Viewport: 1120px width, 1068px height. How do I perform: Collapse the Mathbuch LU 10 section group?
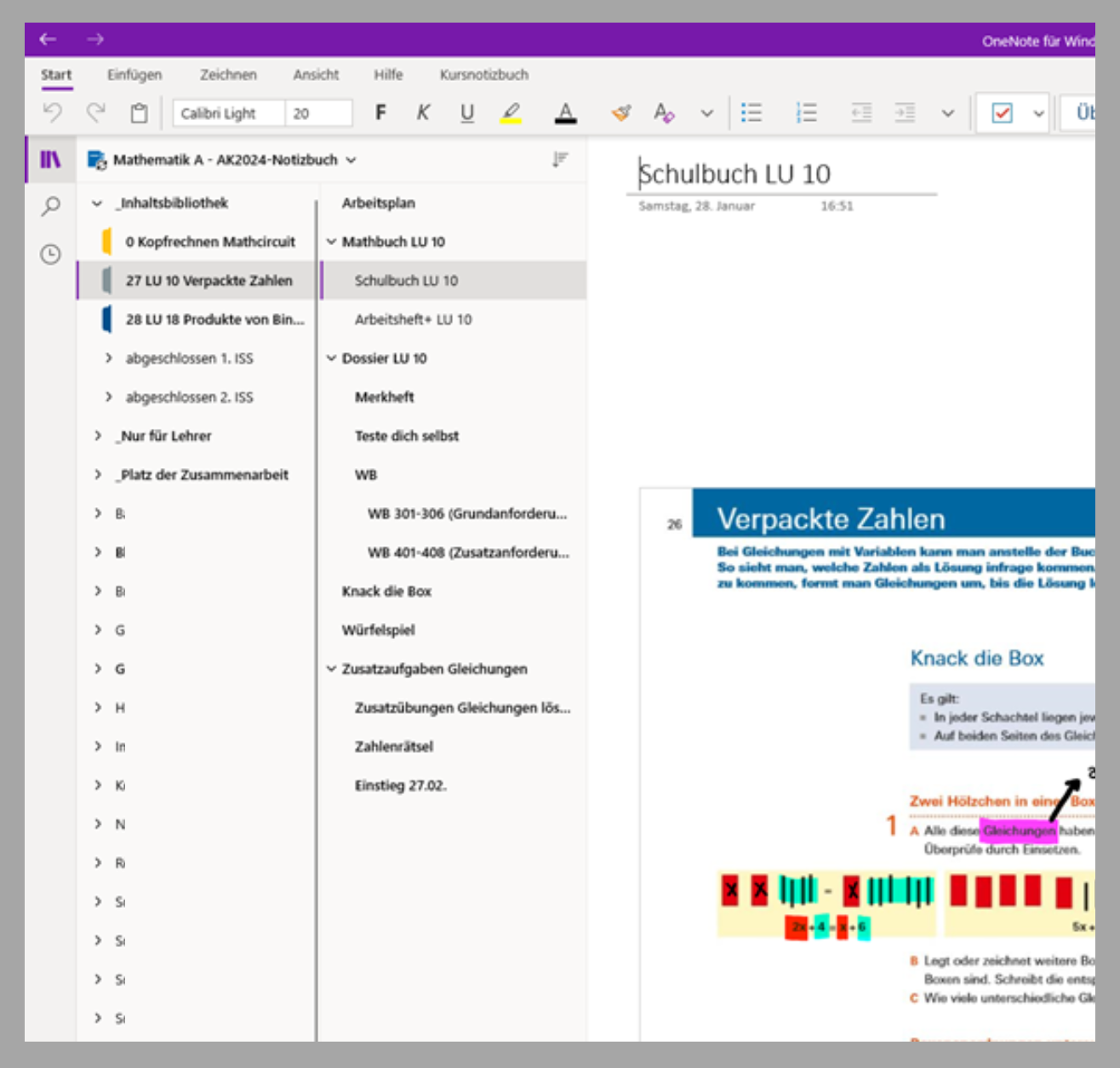(x=331, y=242)
